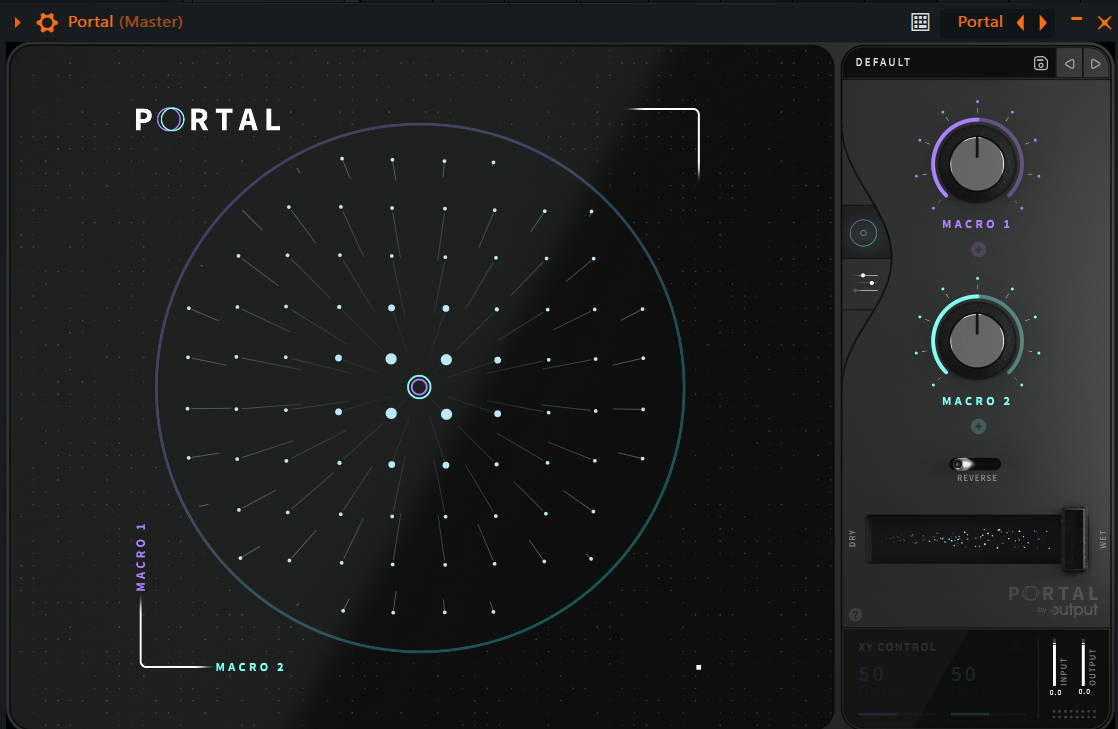The image size is (1118, 729).
Task: Save the current preset
Action: click(x=1040, y=63)
